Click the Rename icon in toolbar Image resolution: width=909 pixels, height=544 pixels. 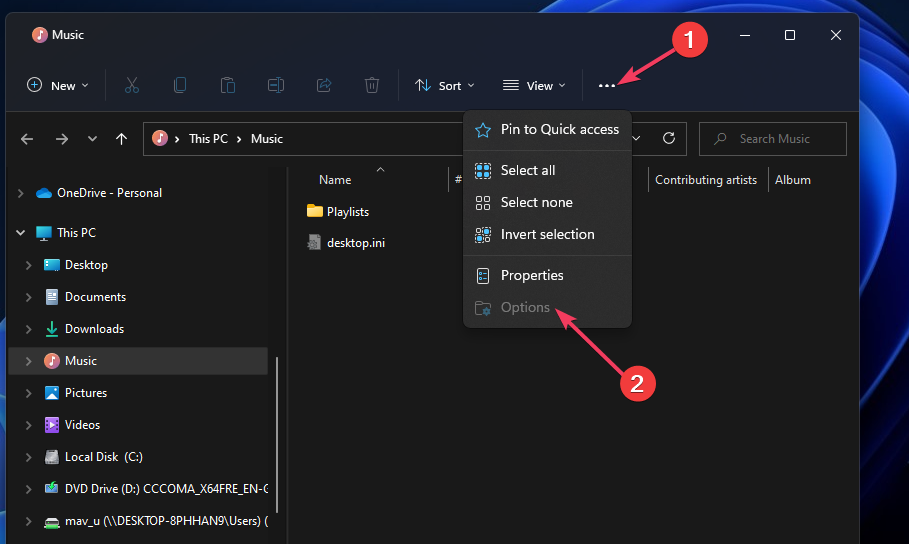(x=276, y=85)
